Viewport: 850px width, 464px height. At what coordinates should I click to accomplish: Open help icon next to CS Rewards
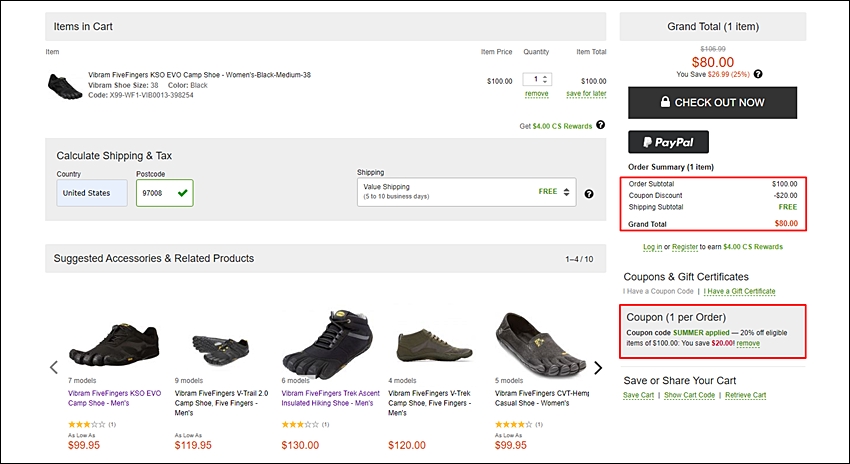[601, 125]
